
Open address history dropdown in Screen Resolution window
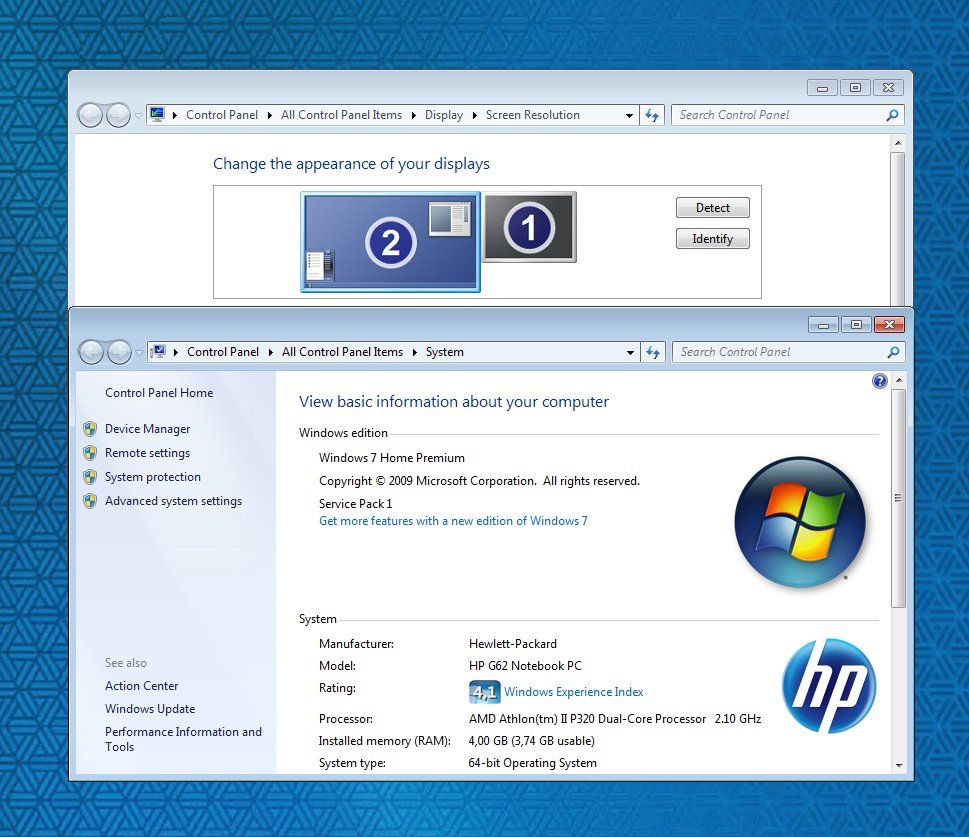[629, 115]
